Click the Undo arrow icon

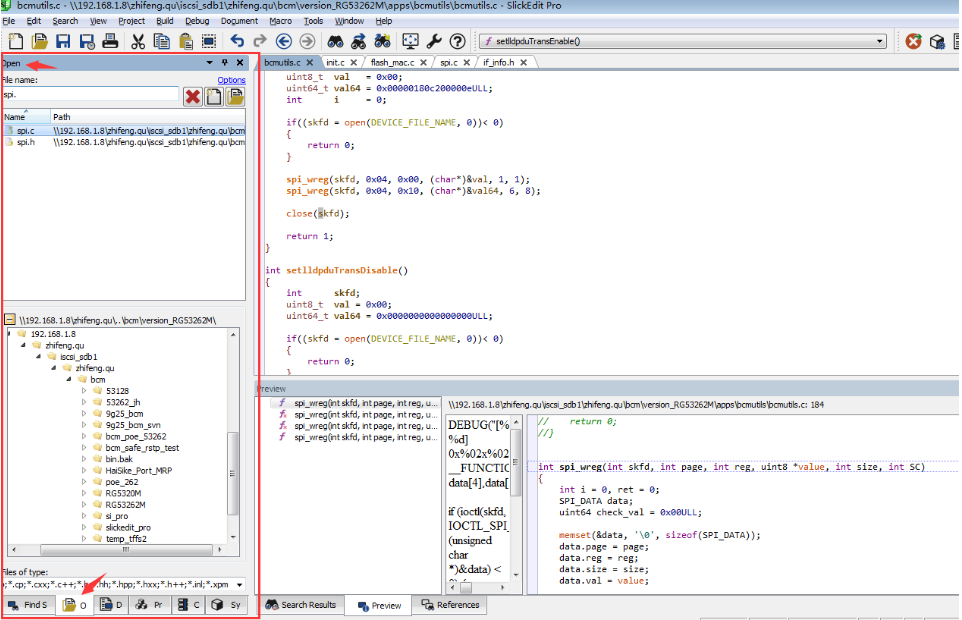pyautogui.click(x=237, y=41)
